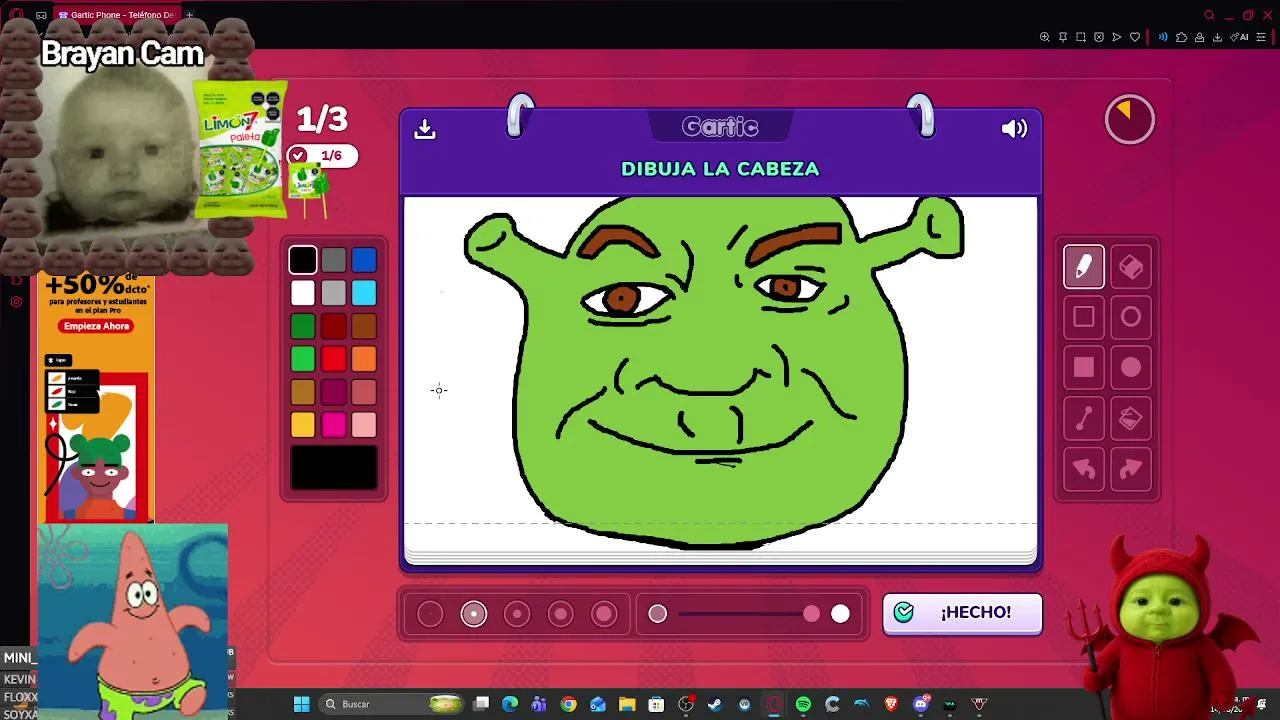Pick the salmon color swatch
This screenshot has width=1280, height=720.
(x=364, y=392)
